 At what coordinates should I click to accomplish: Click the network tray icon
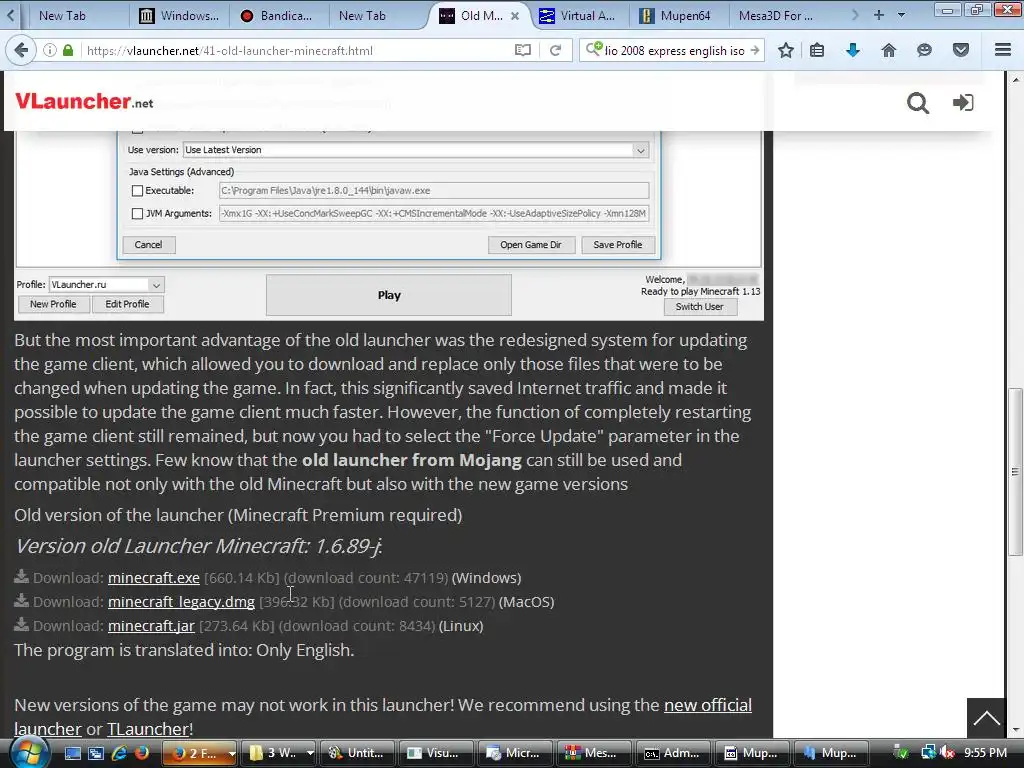(928, 753)
